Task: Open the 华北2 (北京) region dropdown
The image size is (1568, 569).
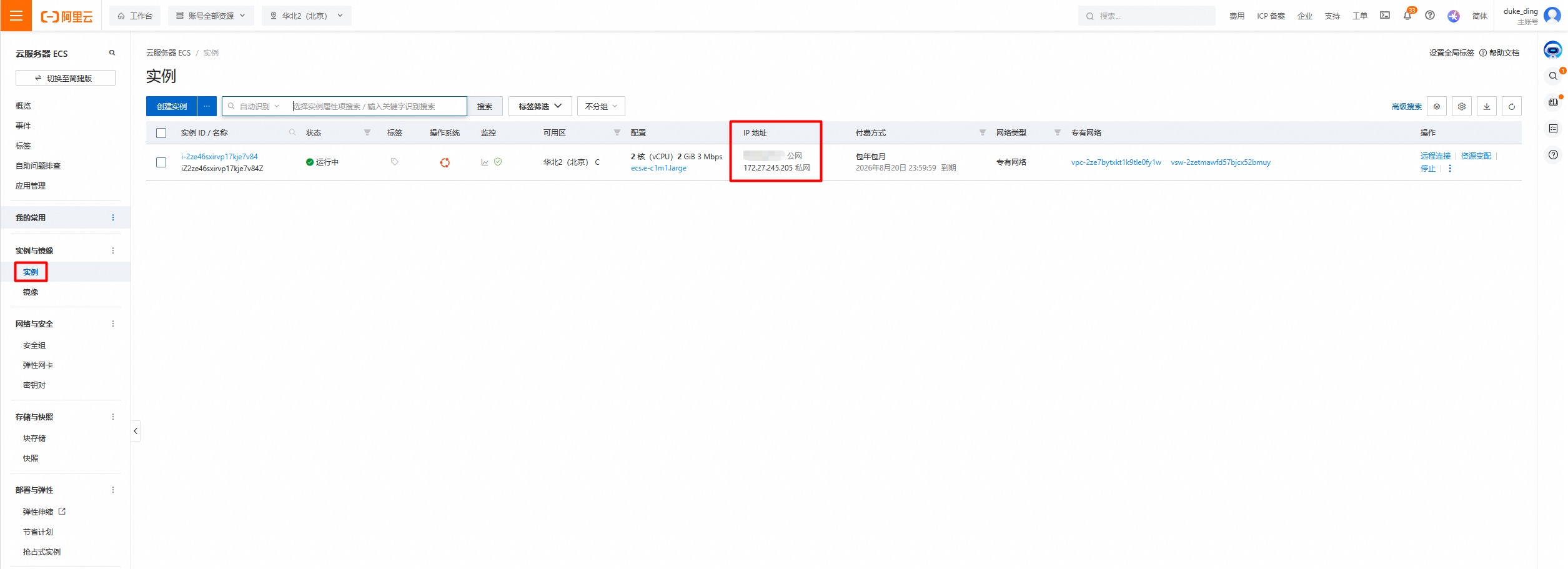Action: (306, 16)
